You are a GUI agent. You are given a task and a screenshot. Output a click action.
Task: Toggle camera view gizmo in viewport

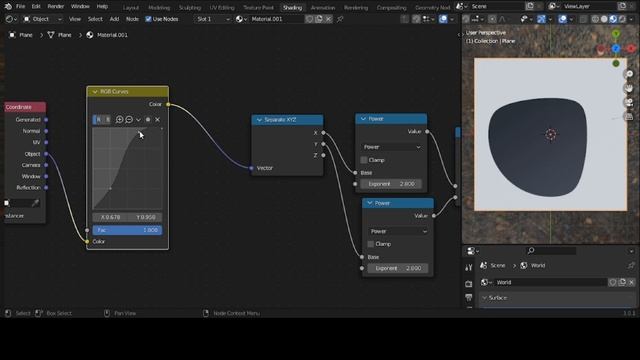pos(629,102)
